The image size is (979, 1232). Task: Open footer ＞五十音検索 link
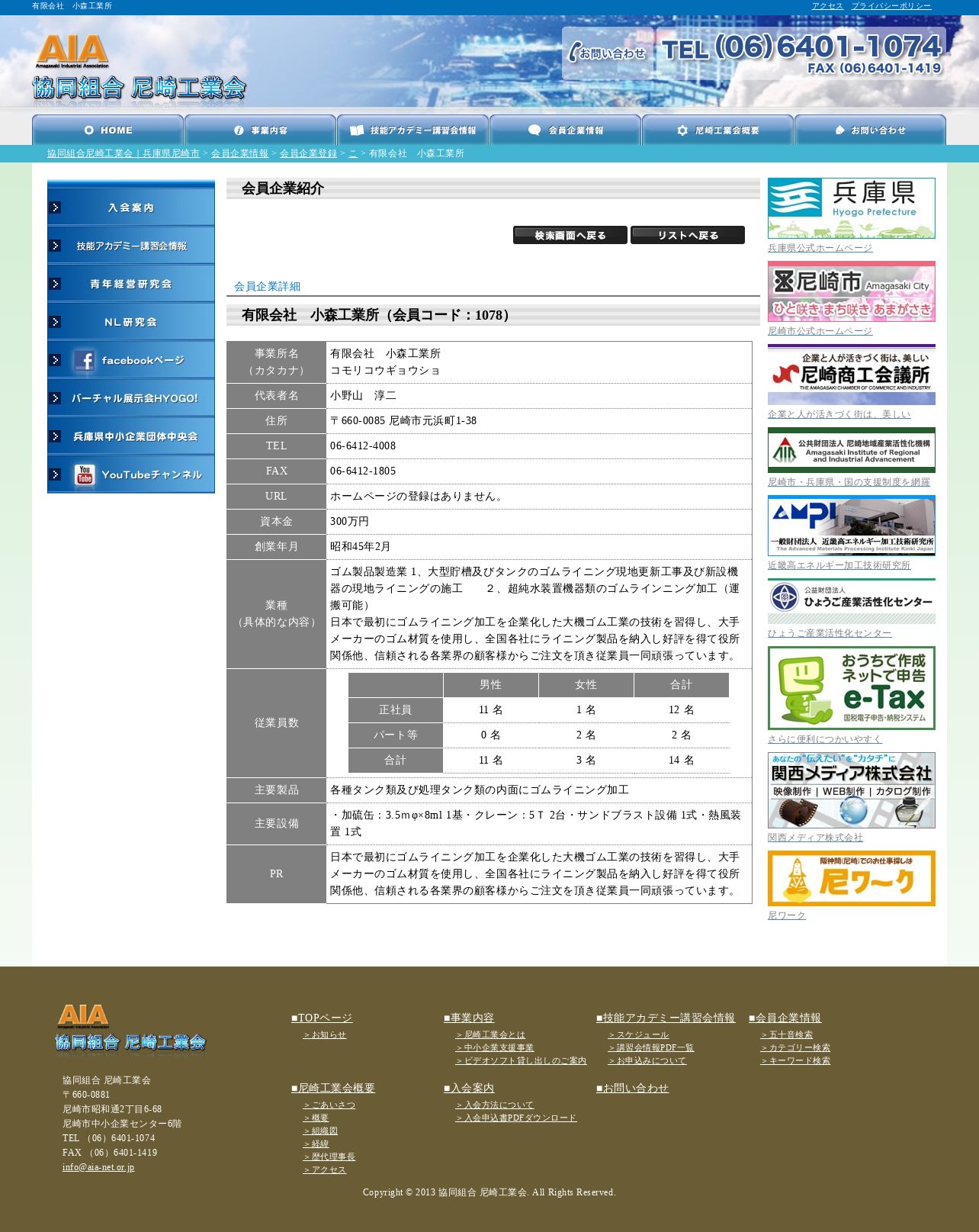click(787, 1035)
